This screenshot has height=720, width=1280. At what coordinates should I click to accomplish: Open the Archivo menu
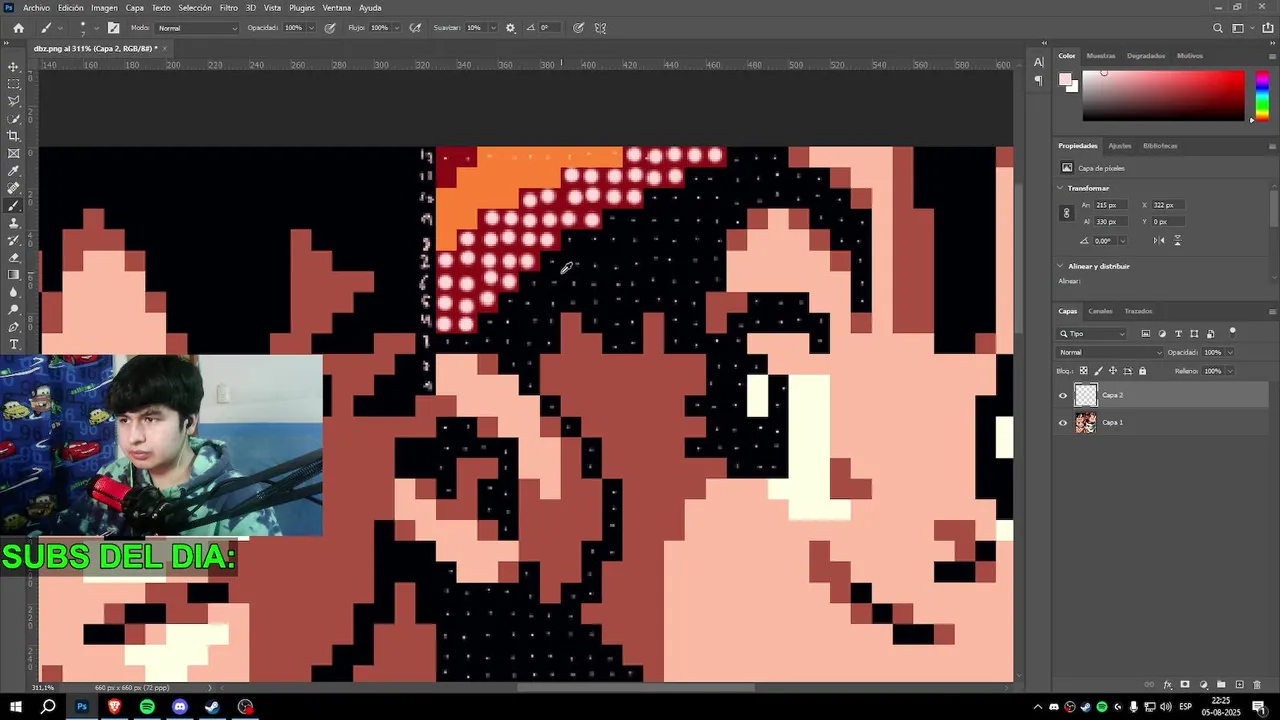(36, 7)
